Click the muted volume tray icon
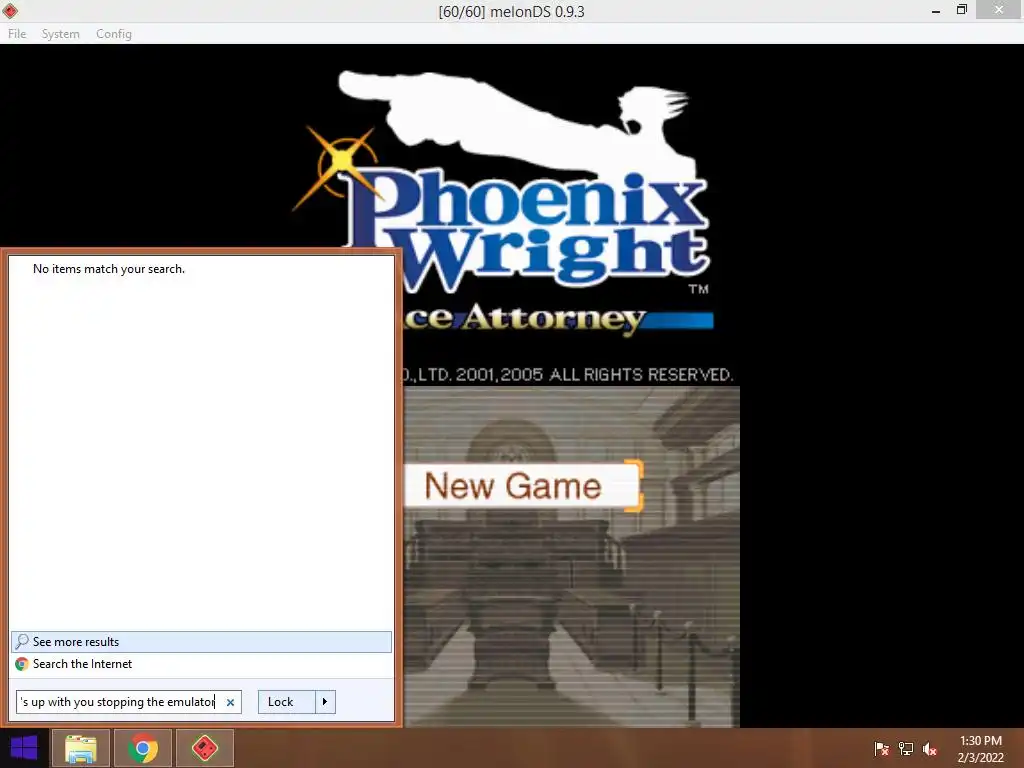1024x768 pixels. coord(930,749)
